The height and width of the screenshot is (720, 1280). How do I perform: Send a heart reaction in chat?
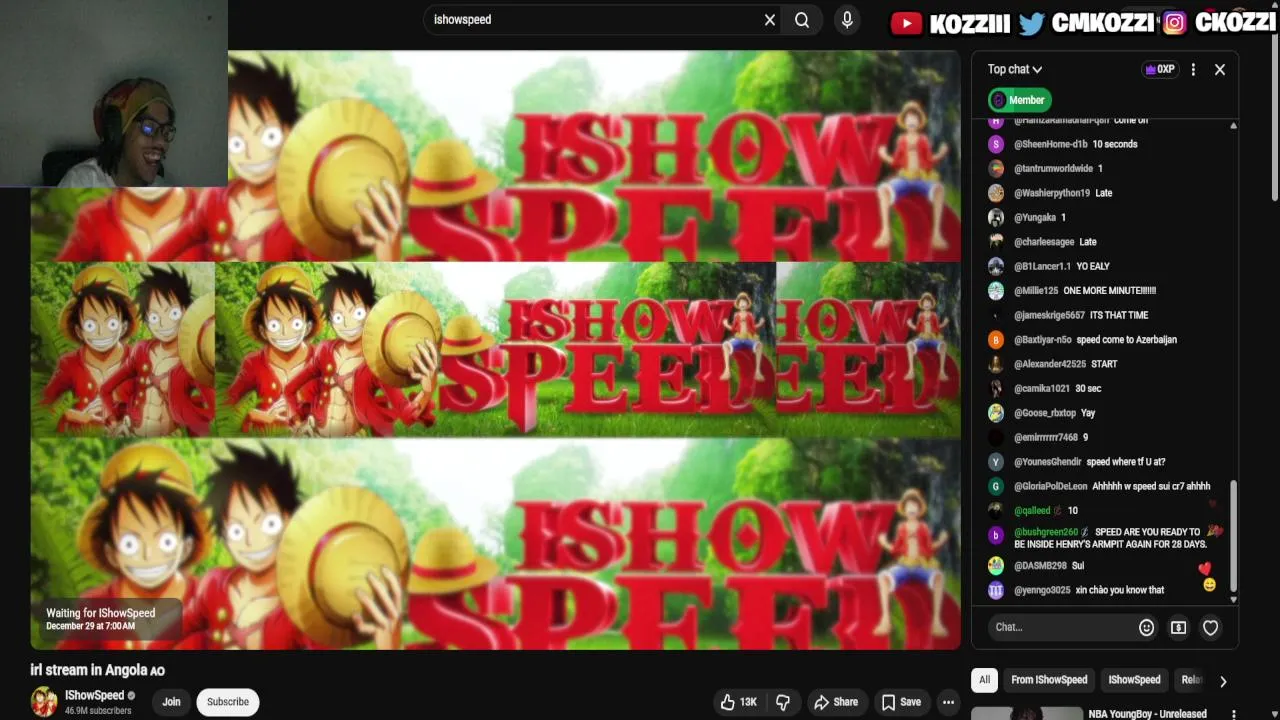coord(1211,628)
